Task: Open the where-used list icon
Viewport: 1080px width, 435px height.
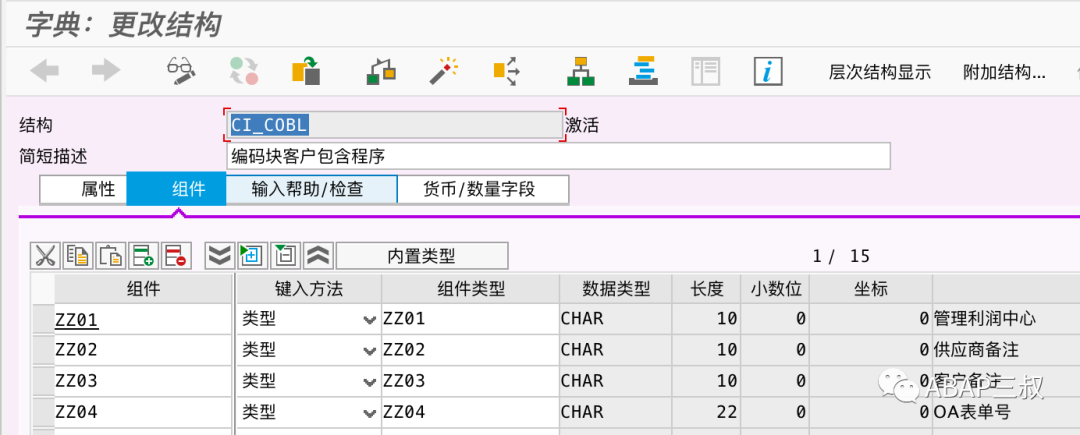Action: (x=506, y=71)
